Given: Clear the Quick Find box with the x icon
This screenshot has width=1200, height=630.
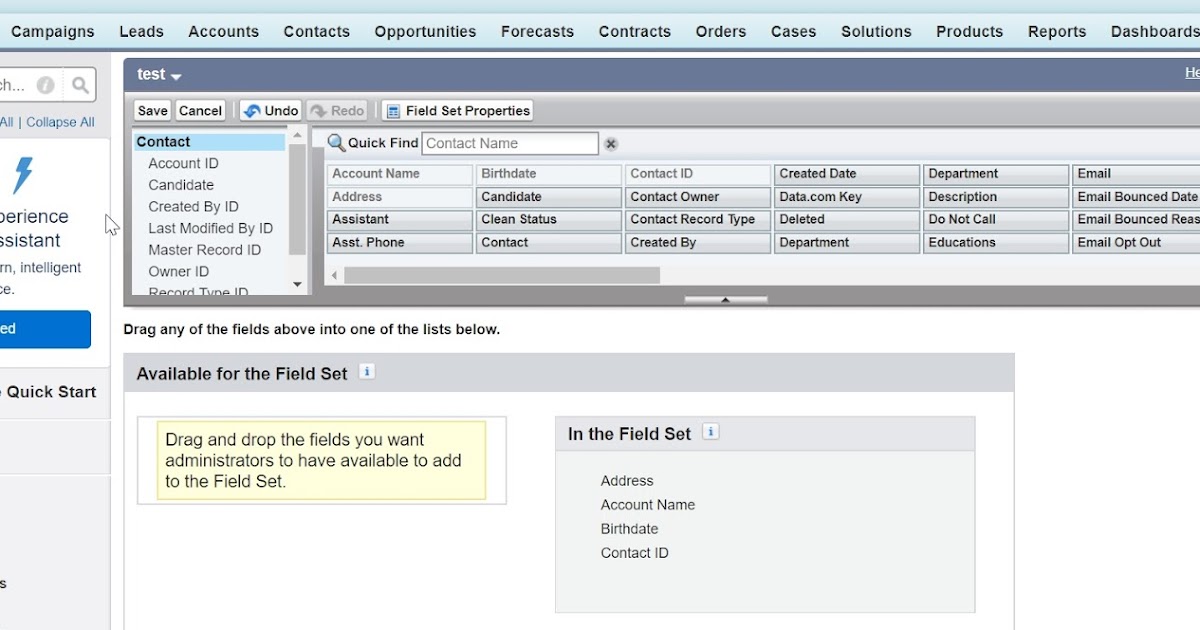Looking at the screenshot, I should pyautogui.click(x=610, y=144).
